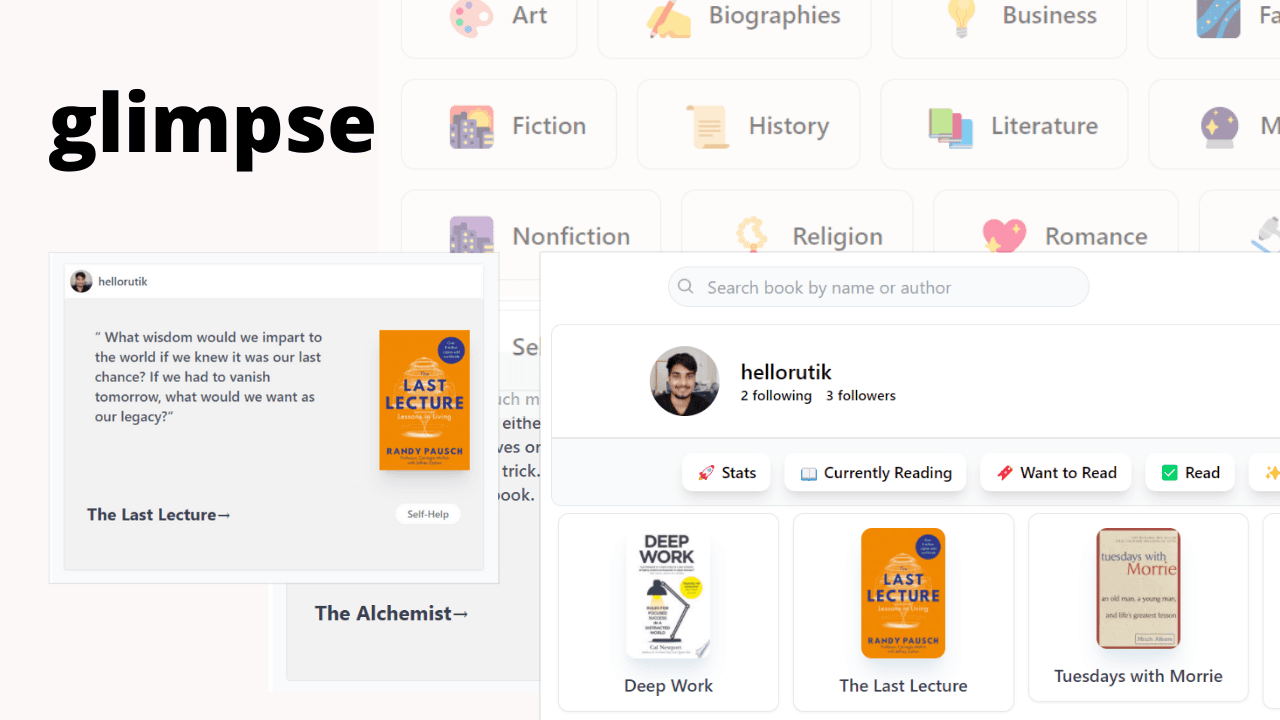Click the Business lightbulb icon

961,17
